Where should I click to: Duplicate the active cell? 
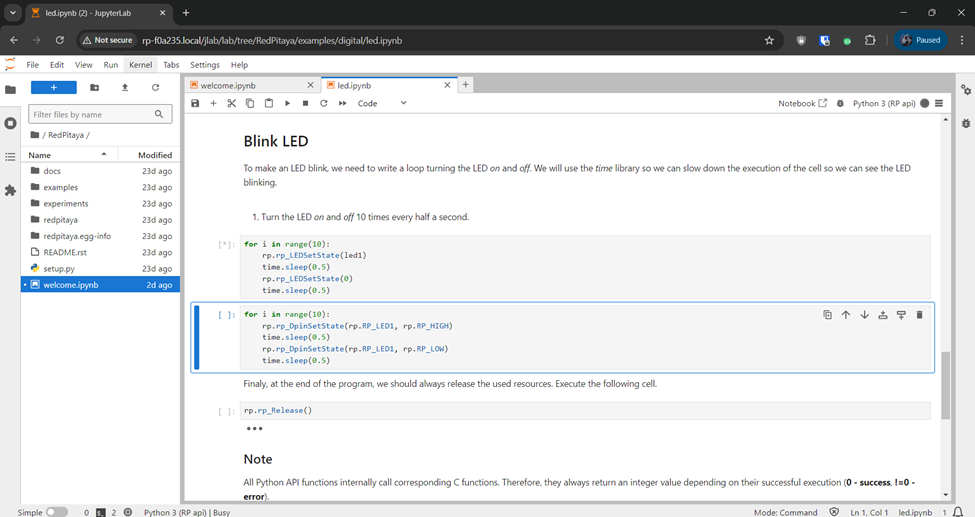pos(827,315)
